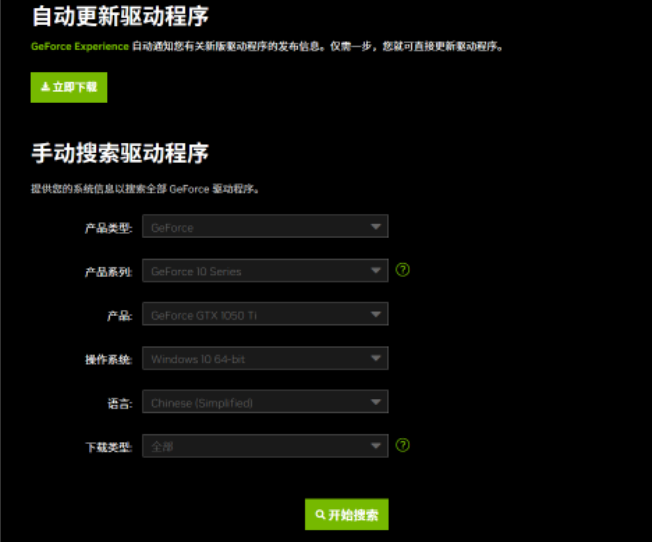The image size is (652, 542).
Task: Click the help icon beside 下载类型 dropdown
Action: (x=403, y=446)
